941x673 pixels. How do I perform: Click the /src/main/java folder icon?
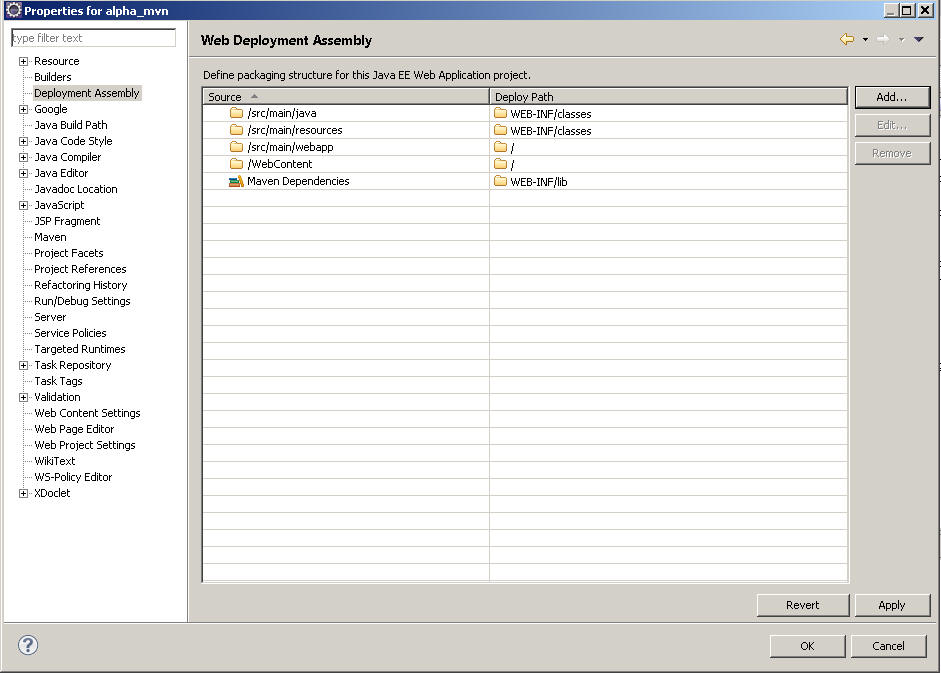tap(236, 113)
